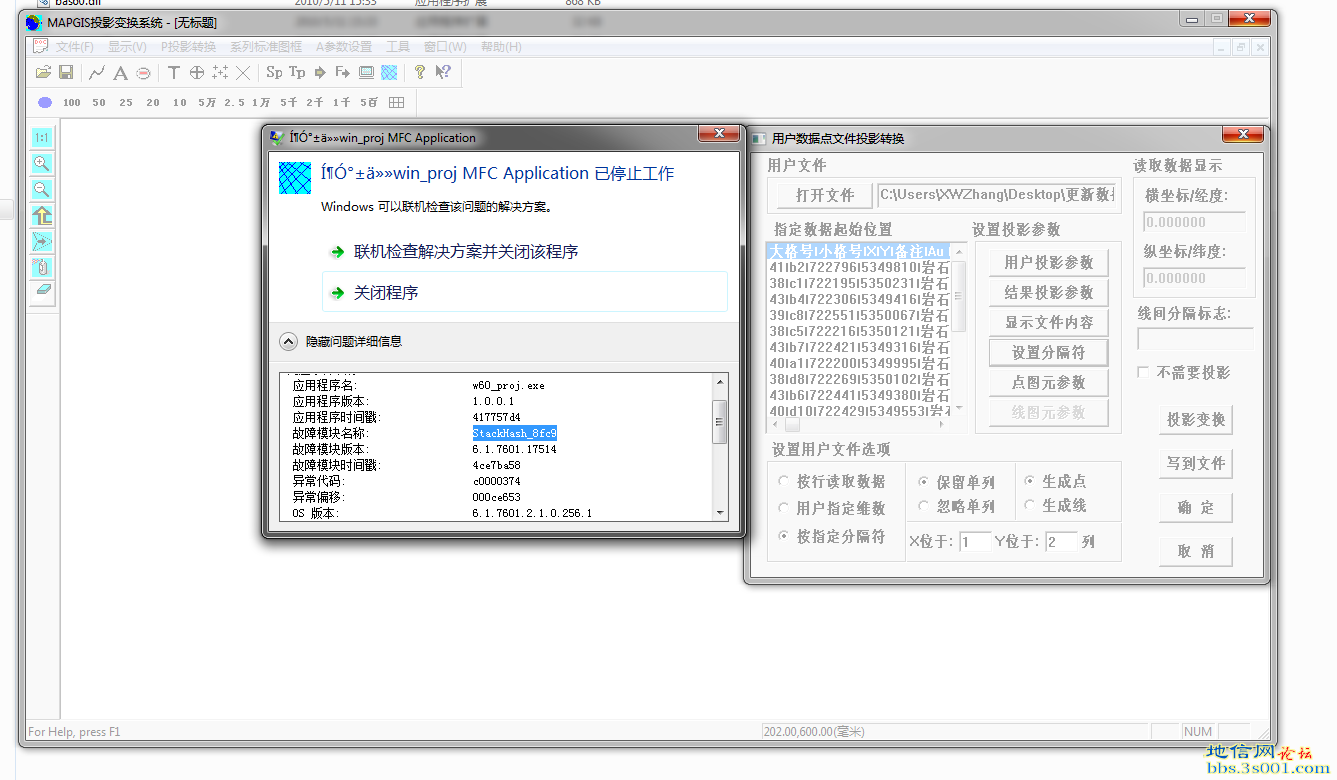Select the 忽略单列 radio option

pos(923,506)
